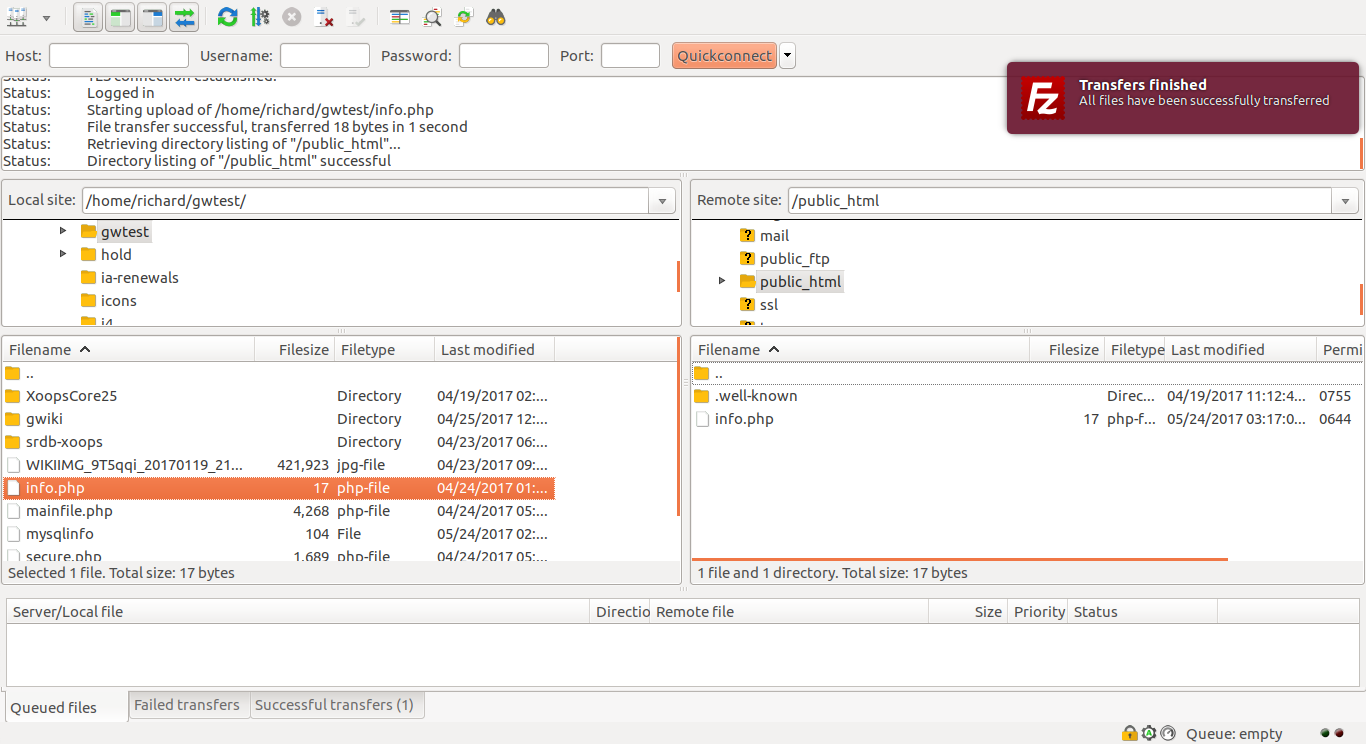This screenshot has width=1366, height=744.
Task: Toggle the message log display
Action: 87,17
